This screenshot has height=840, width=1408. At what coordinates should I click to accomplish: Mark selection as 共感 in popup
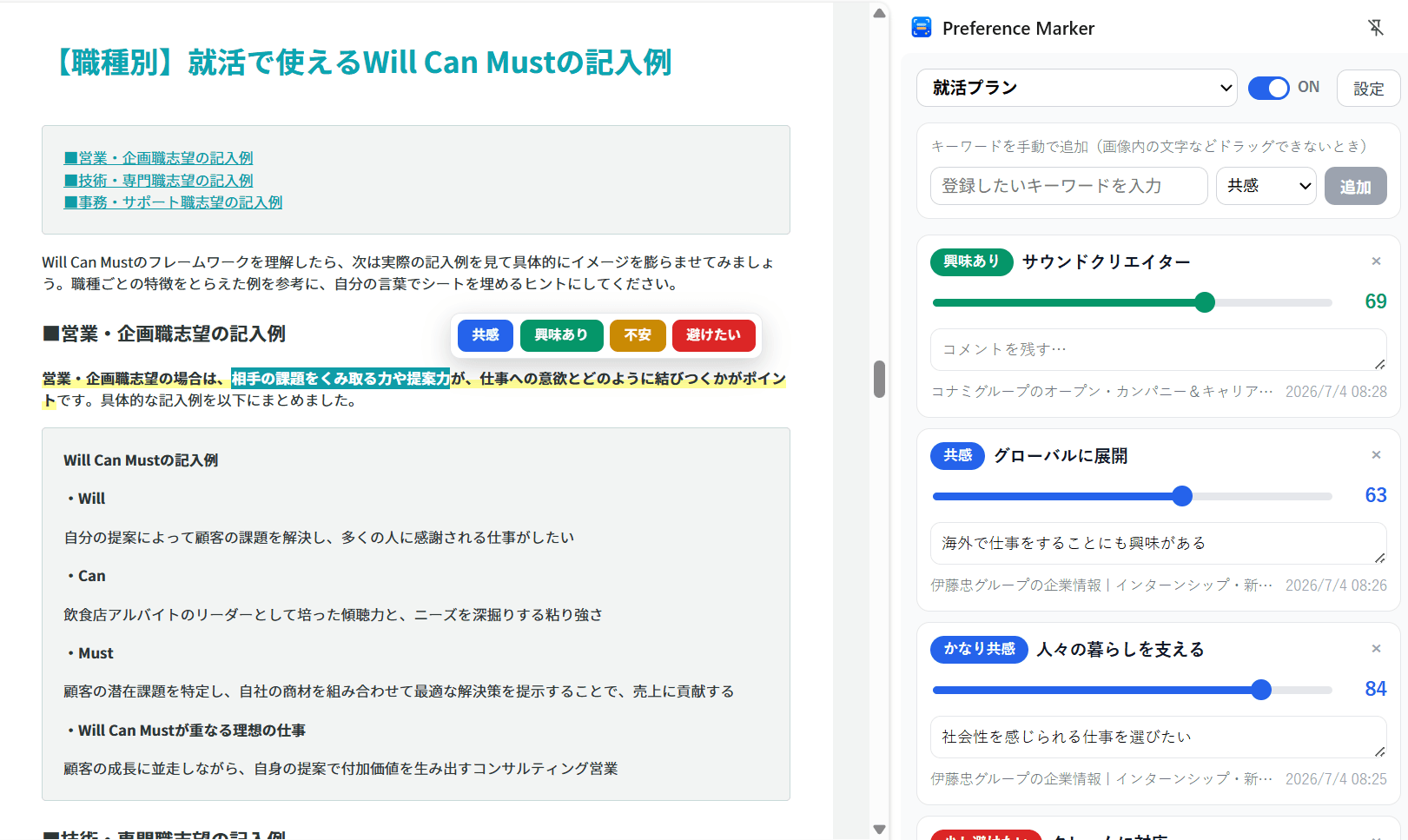pos(486,335)
